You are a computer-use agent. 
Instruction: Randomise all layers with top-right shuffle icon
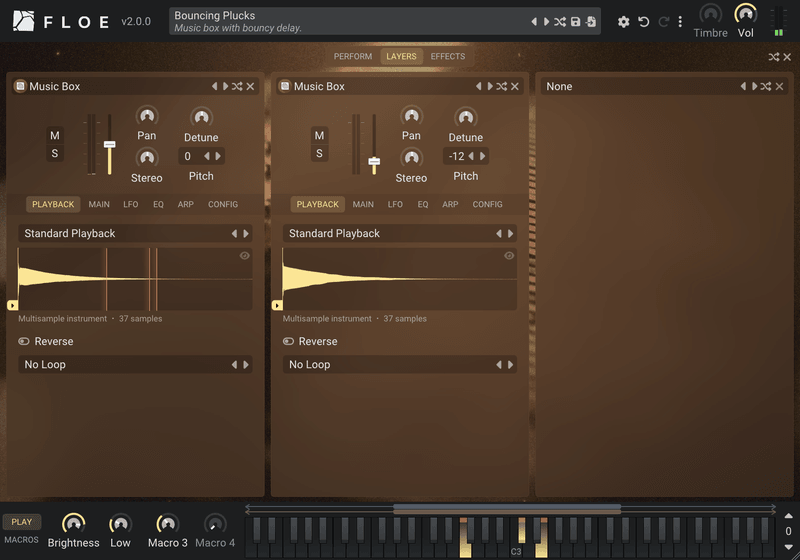pos(774,57)
